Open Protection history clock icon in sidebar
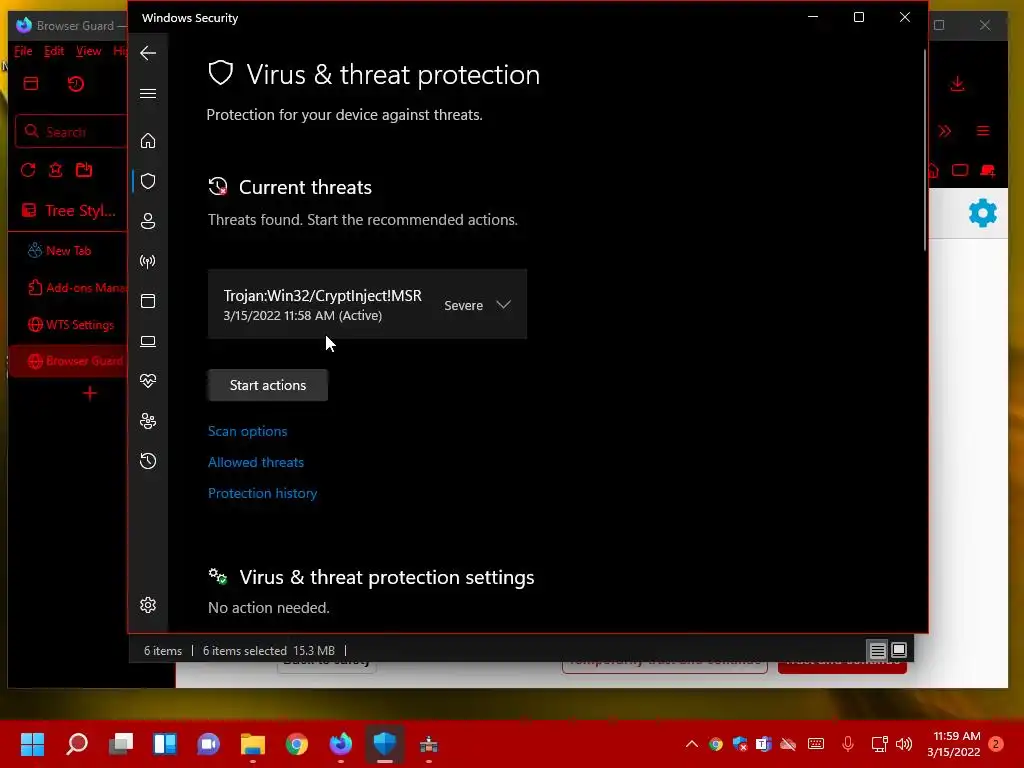The width and height of the screenshot is (1024, 768). click(148, 461)
